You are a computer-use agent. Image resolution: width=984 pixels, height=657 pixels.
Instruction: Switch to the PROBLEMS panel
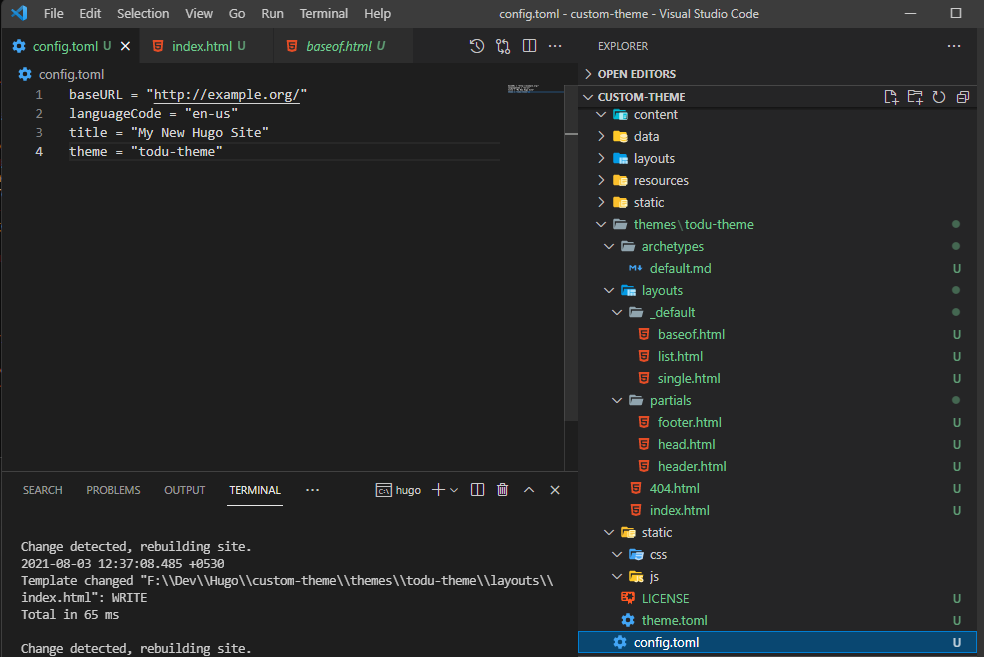click(113, 489)
